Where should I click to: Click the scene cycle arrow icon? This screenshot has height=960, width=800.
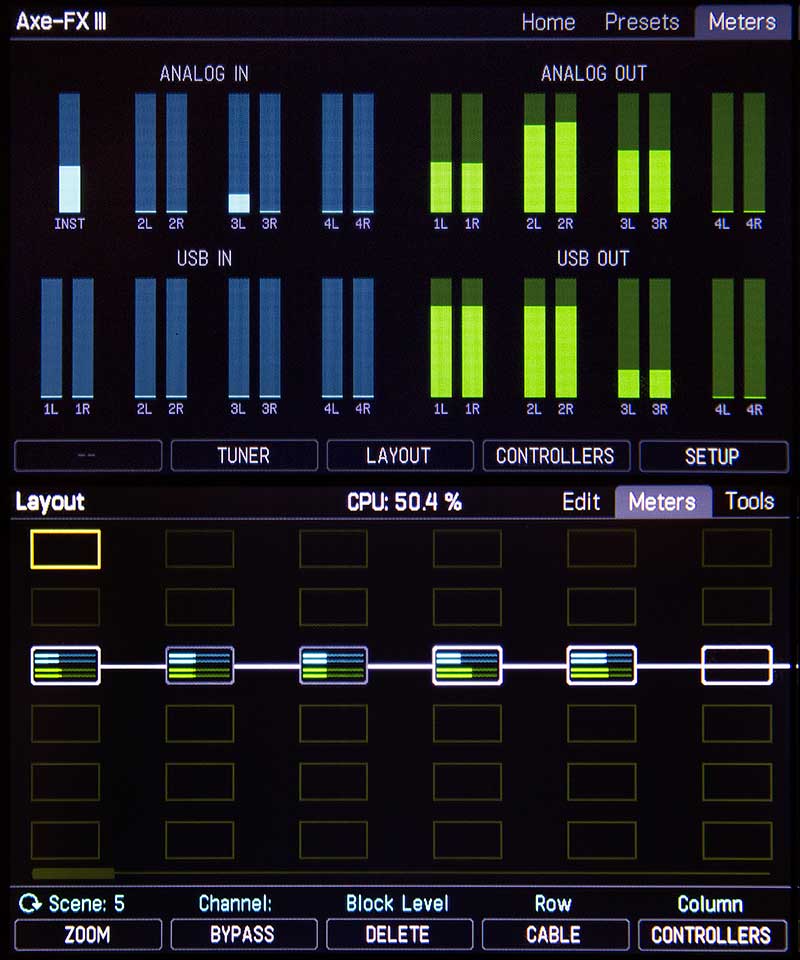[29, 903]
